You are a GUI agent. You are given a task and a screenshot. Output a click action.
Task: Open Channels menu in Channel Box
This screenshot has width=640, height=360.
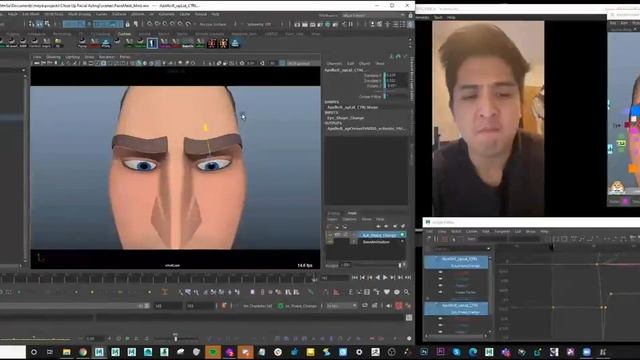(334, 64)
